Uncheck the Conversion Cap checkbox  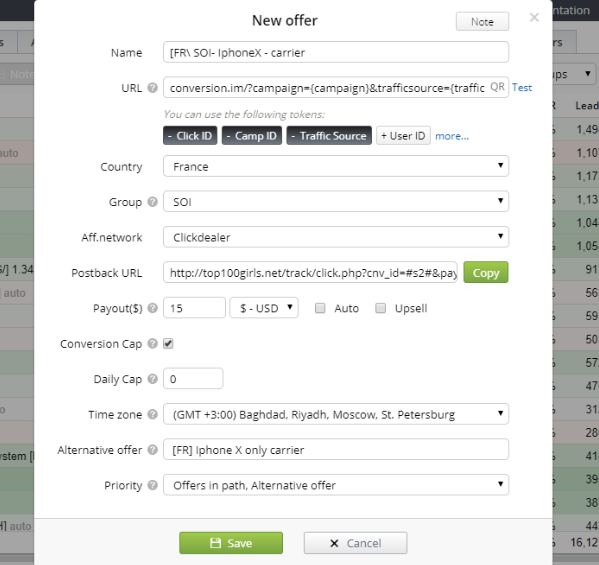click(x=168, y=343)
